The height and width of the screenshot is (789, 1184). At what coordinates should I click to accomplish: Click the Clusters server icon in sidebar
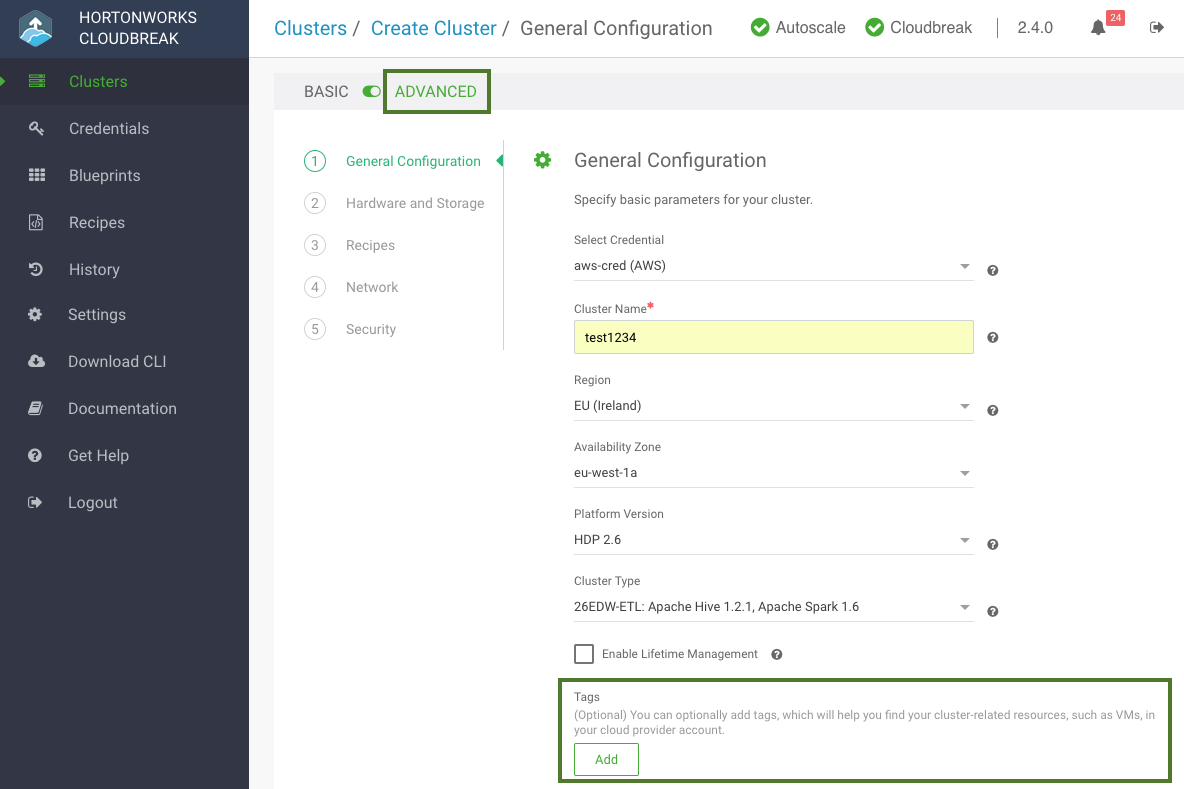tap(37, 81)
